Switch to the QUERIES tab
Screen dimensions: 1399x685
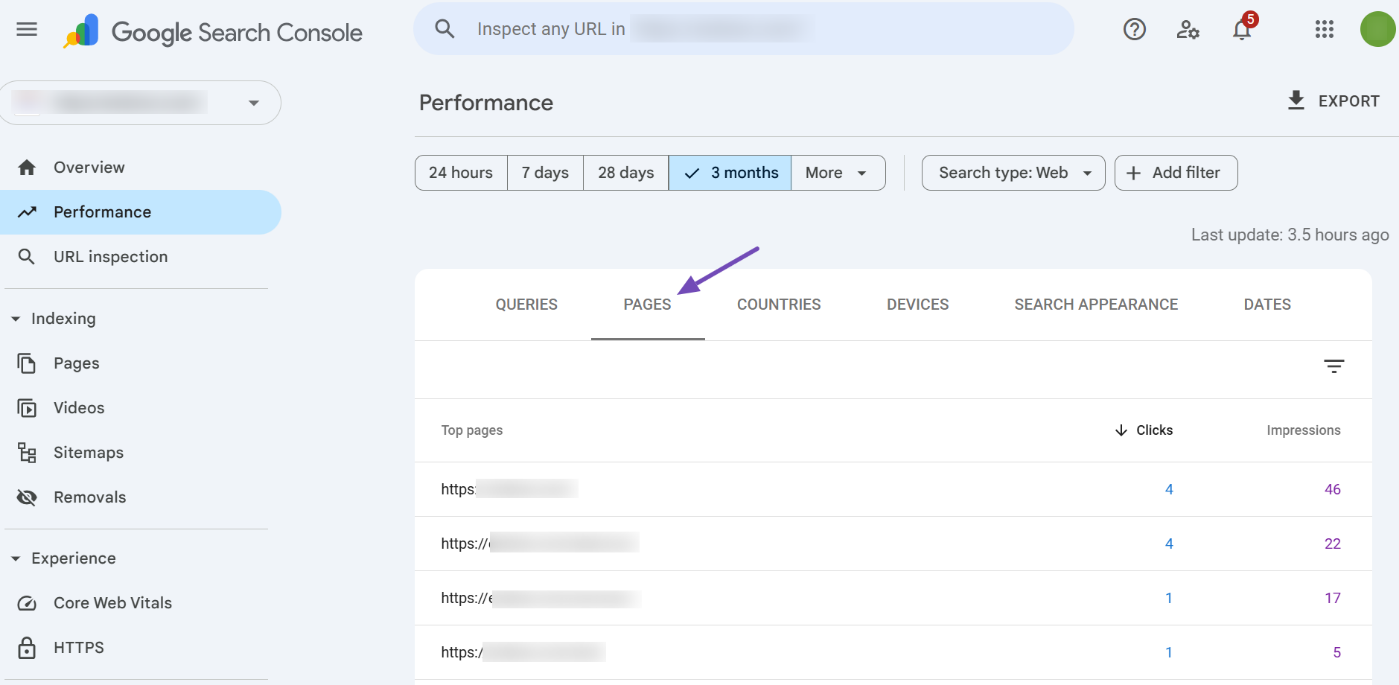[x=526, y=304]
